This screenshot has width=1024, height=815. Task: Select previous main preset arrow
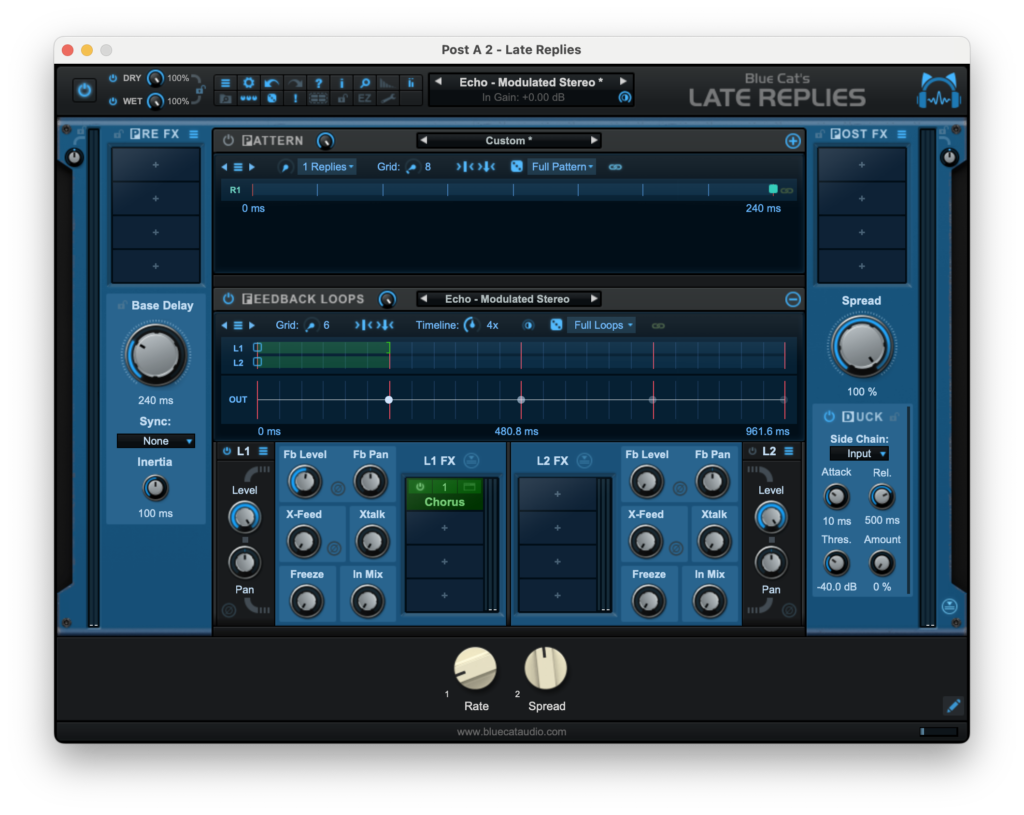(x=438, y=82)
